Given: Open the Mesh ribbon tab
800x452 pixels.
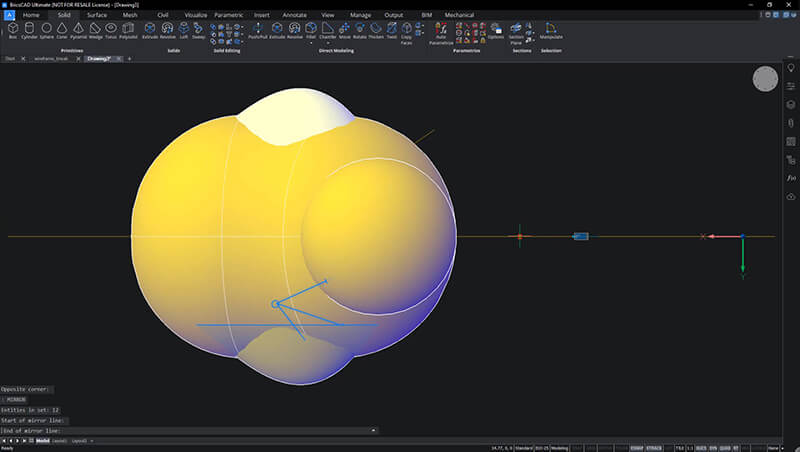Looking at the screenshot, I should coord(130,15).
